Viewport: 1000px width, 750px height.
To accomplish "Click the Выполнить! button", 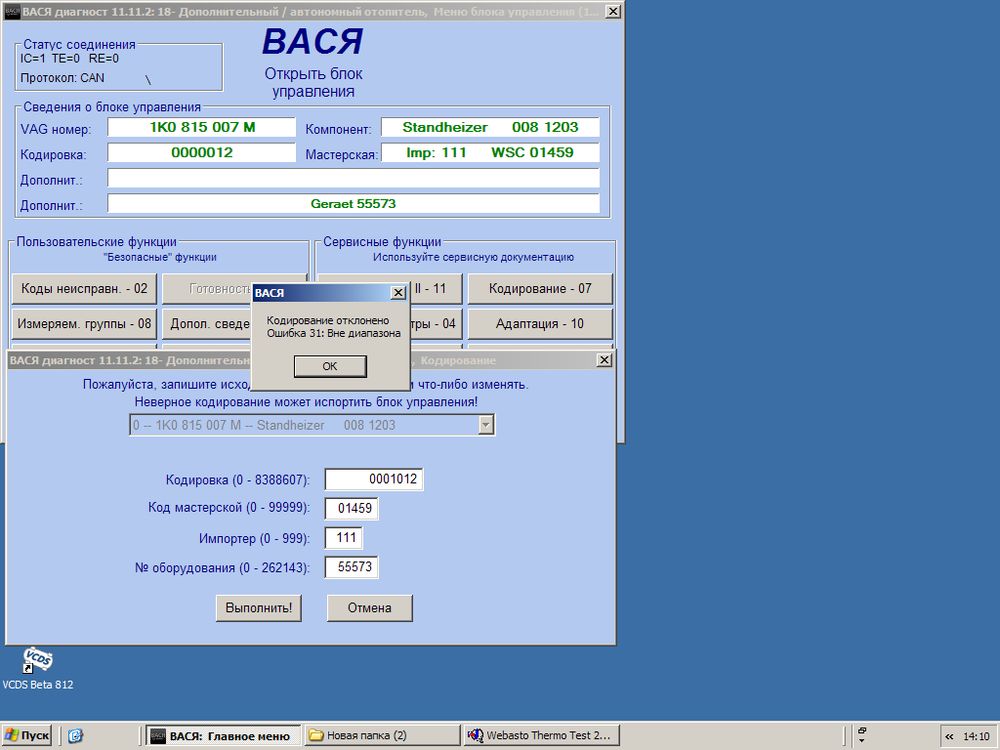I will click(258, 608).
